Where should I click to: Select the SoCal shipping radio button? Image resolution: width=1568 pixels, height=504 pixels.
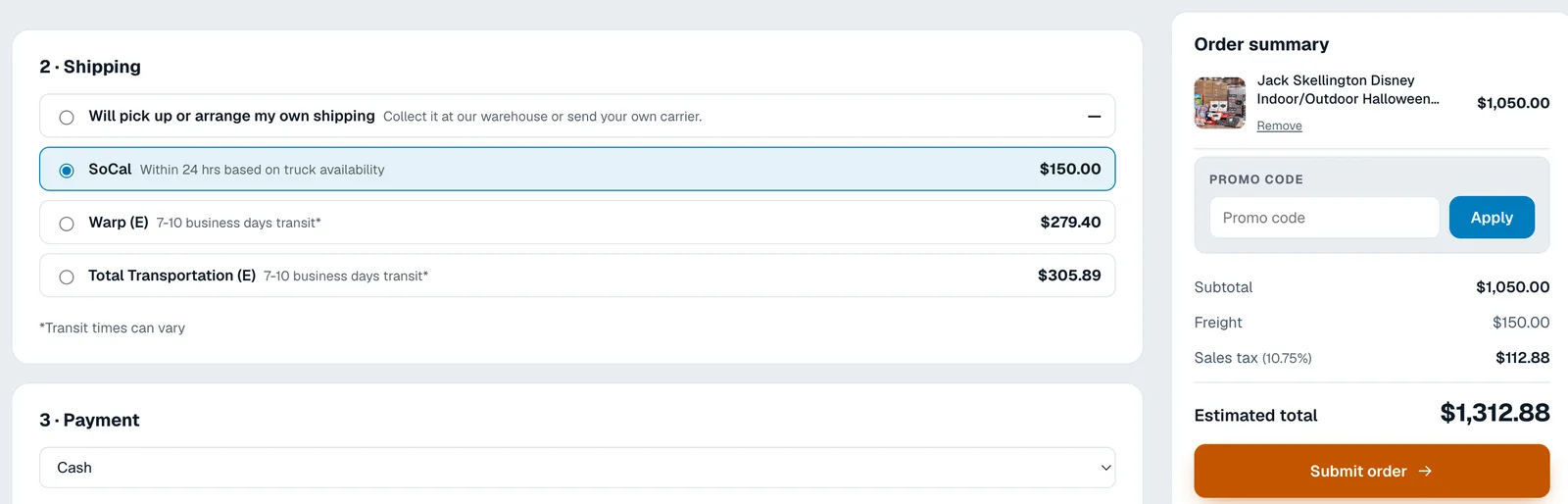67,170
